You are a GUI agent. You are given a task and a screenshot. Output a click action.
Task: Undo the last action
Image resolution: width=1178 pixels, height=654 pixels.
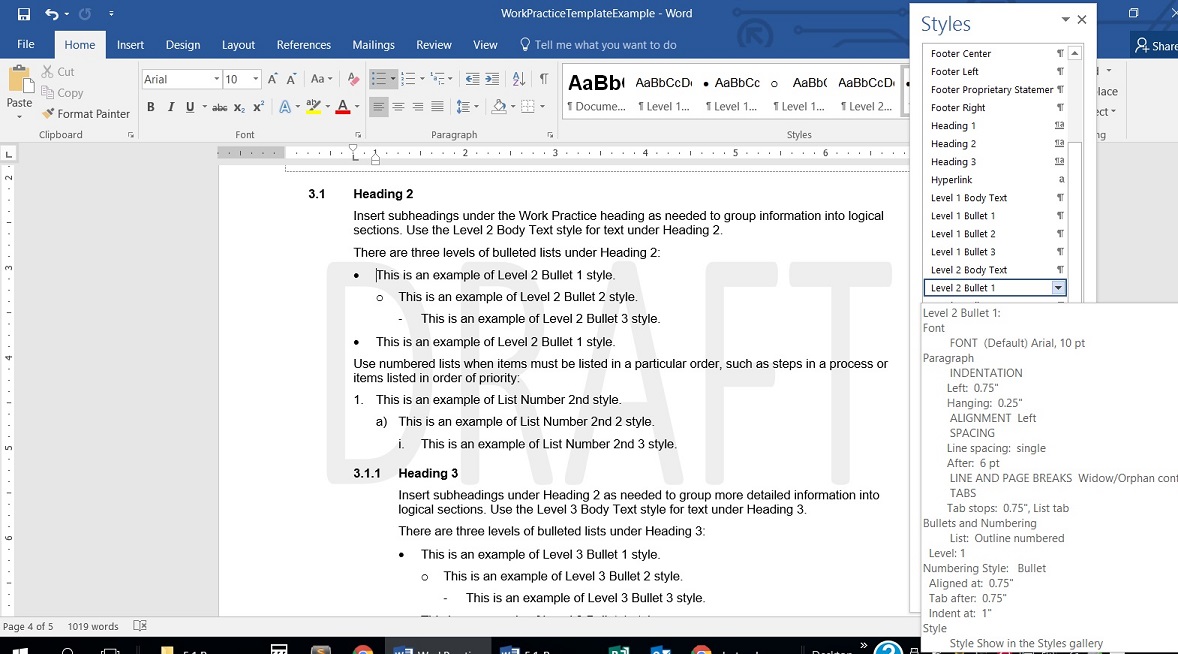51,14
